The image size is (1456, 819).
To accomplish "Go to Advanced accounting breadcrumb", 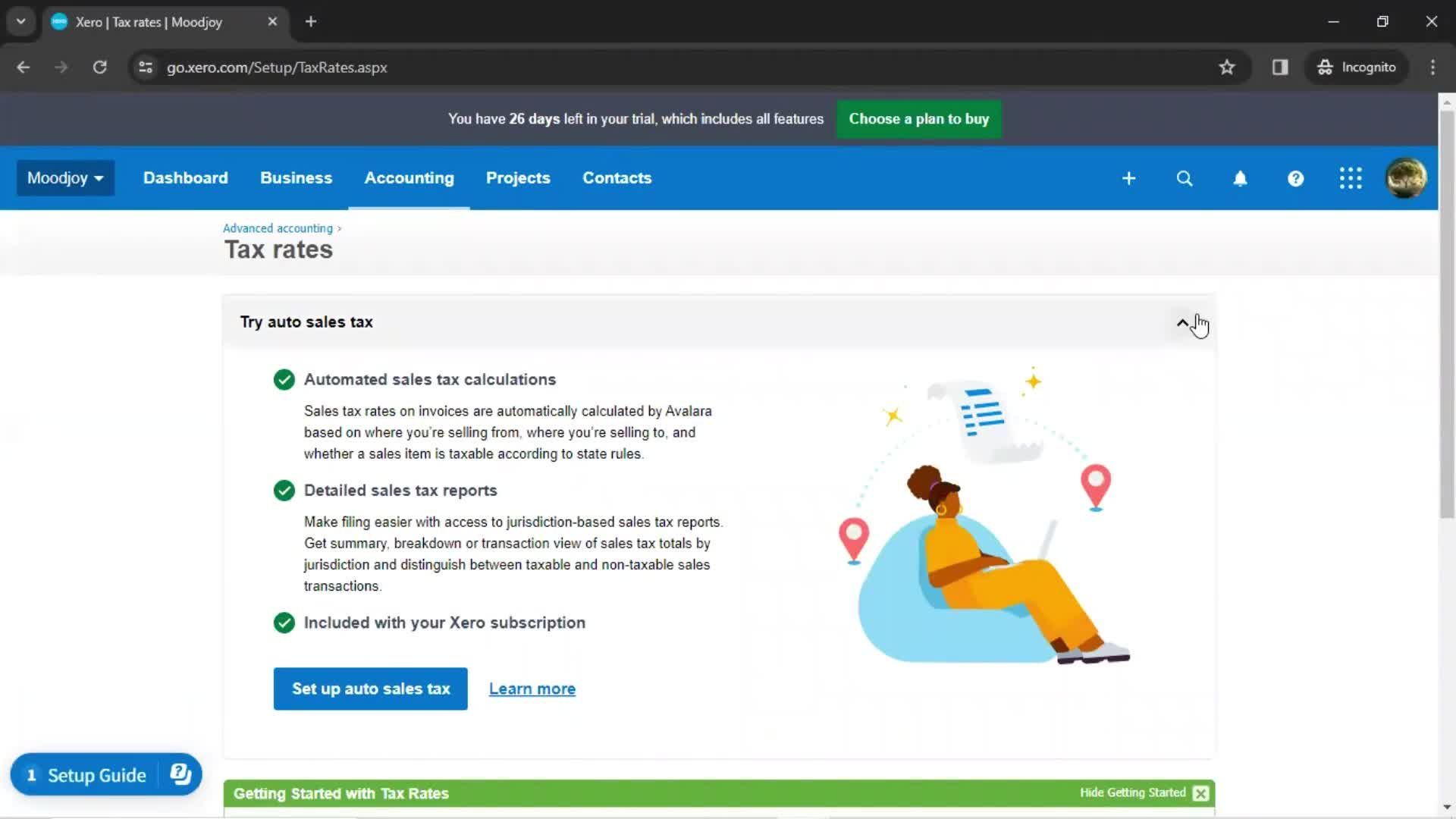I will click(278, 228).
